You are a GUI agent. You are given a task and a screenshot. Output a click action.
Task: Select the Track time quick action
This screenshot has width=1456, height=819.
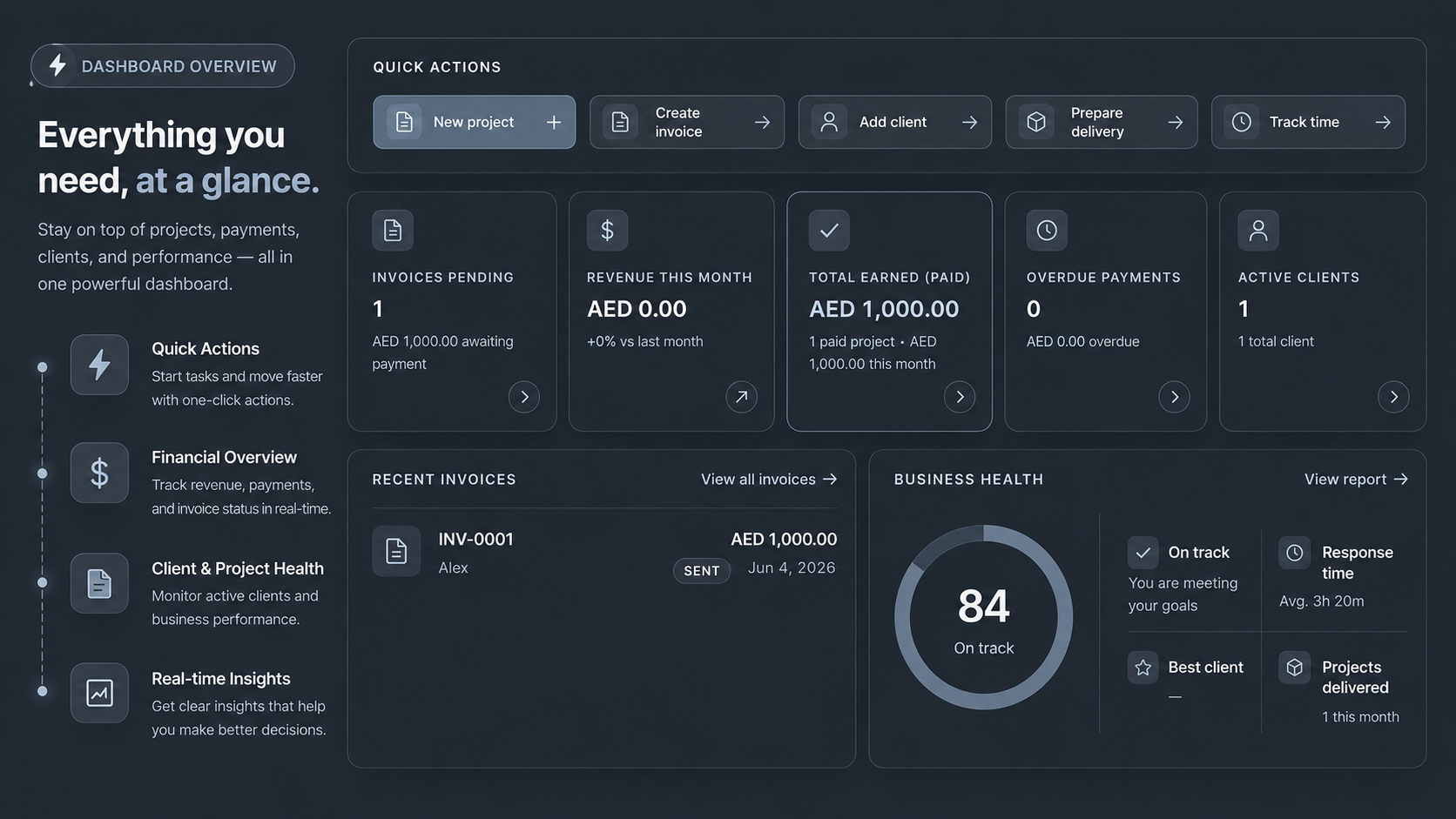click(1308, 122)
